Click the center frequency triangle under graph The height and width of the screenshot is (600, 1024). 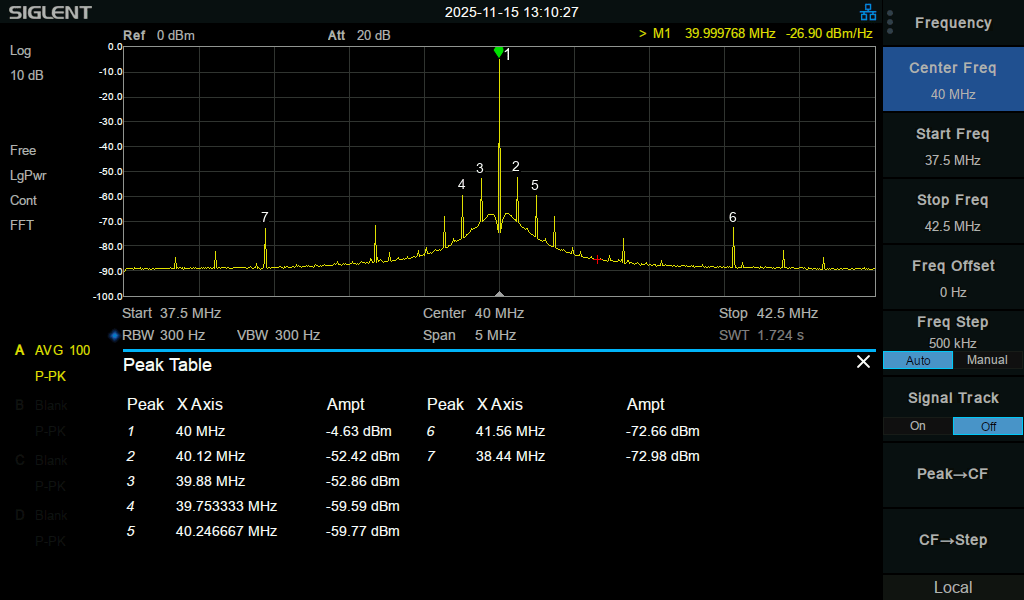[x=500, y=294]
